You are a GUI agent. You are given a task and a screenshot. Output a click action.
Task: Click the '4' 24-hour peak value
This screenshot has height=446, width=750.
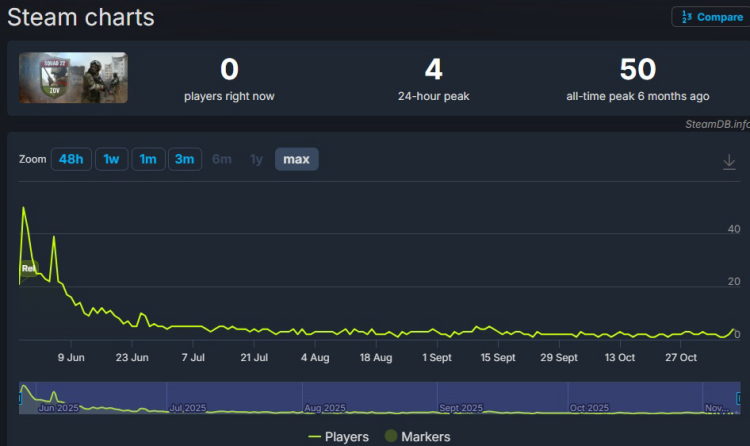coord(433,69)
